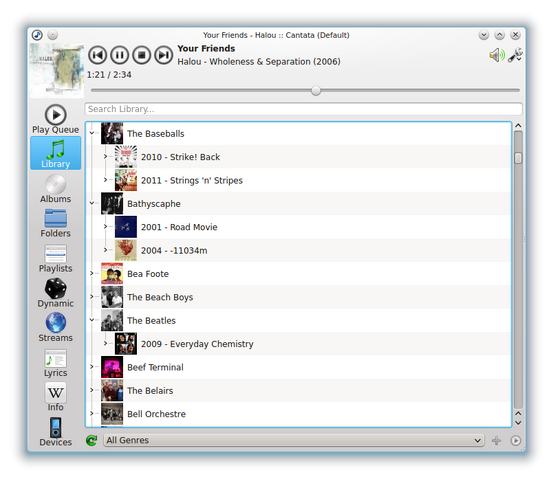Image resolution: width=553 pixels, height=479 pixels.
Task: Click in the Search Library field
Action: [303, 109]
